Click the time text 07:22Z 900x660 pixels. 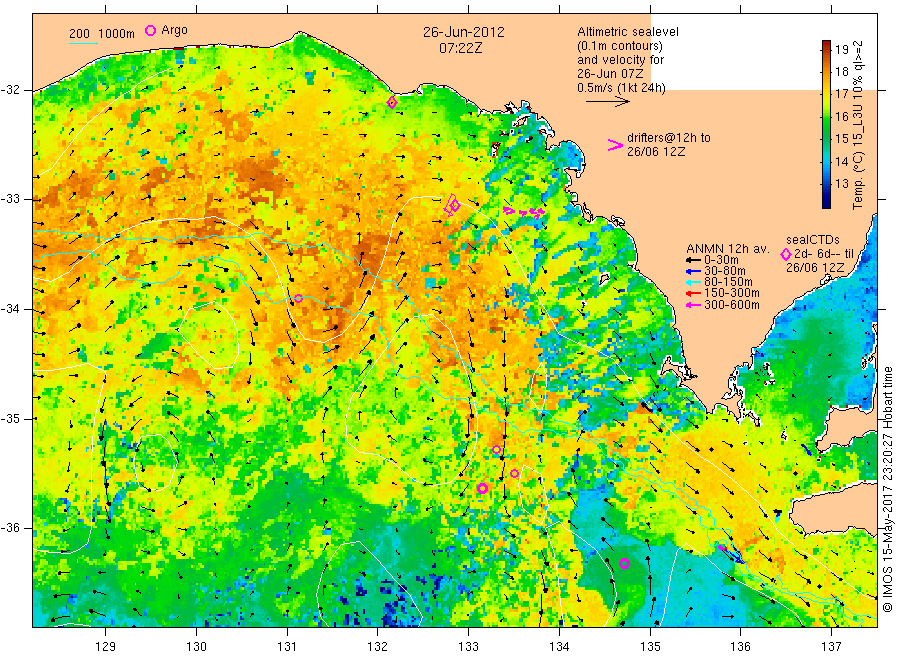(x=461, y=48)
